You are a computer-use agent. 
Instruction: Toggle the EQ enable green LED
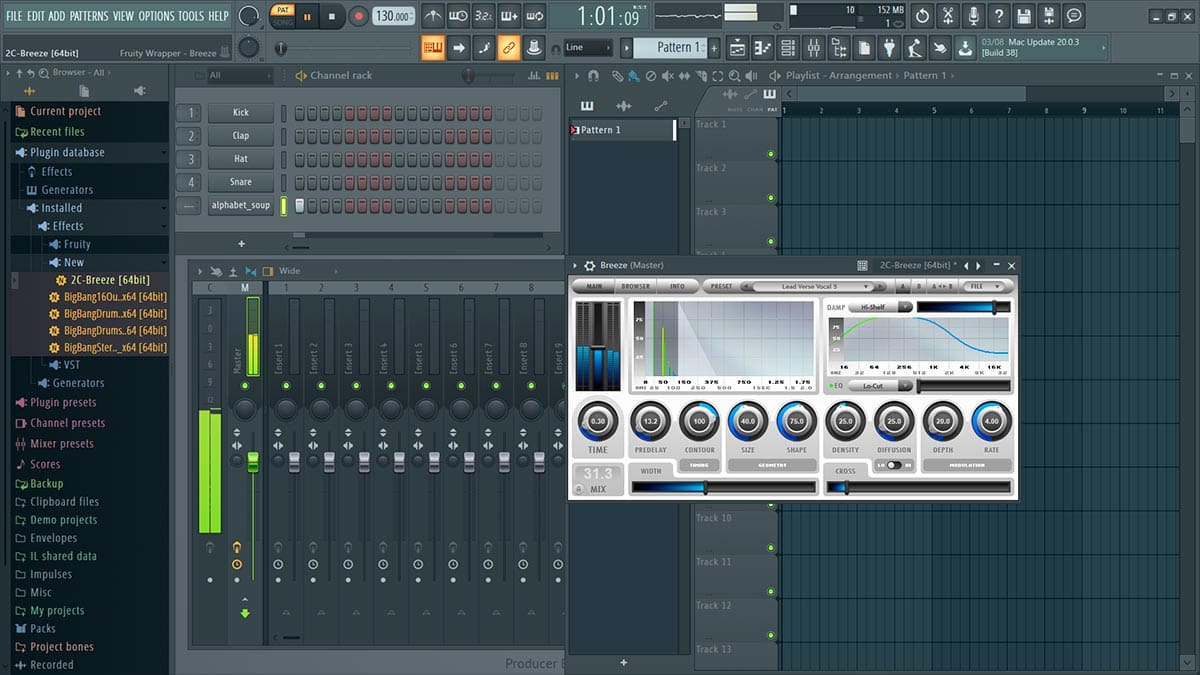click(x=830, y=386)
